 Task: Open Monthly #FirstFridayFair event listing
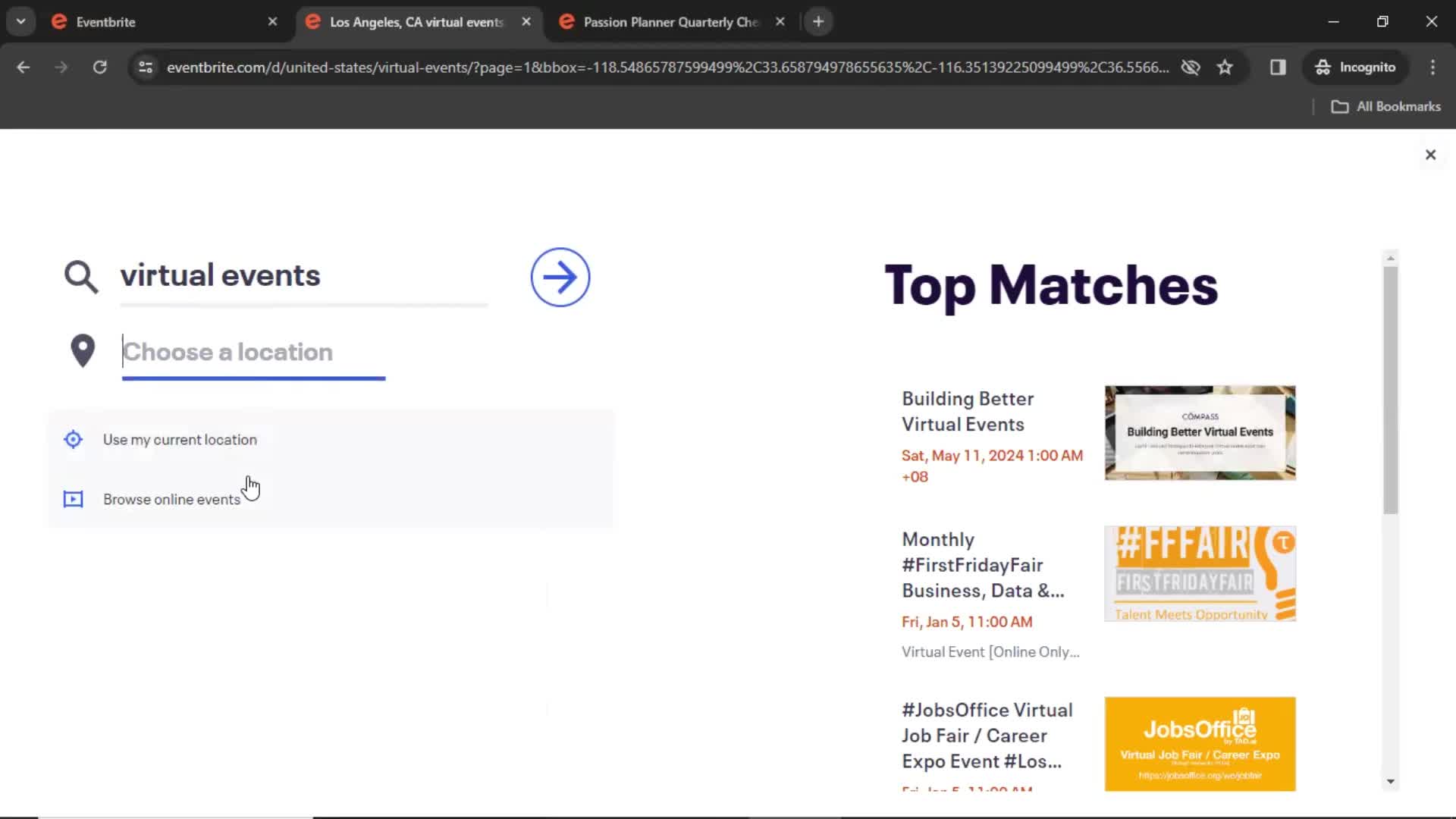pos(983,565)
